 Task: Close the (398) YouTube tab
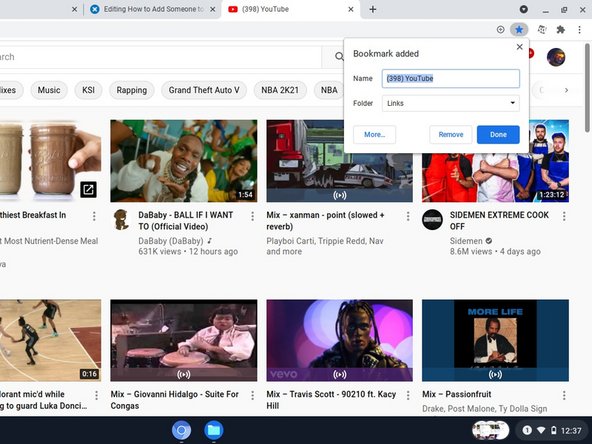pos(351,9)
